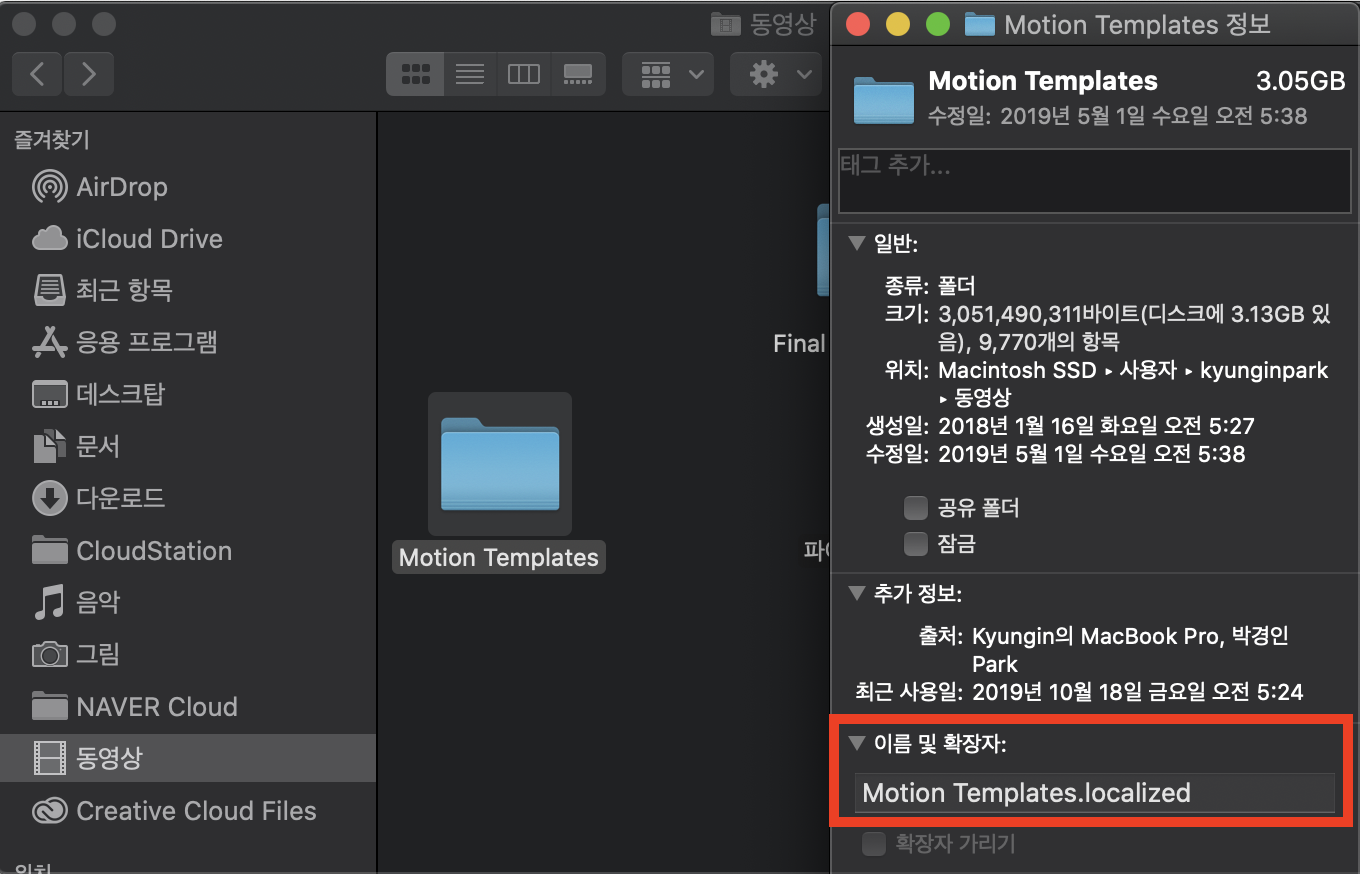This screenshot has height=874, width=1360.
Task: Click the 태그 추가 tags field
Action: coord(1094,181)
